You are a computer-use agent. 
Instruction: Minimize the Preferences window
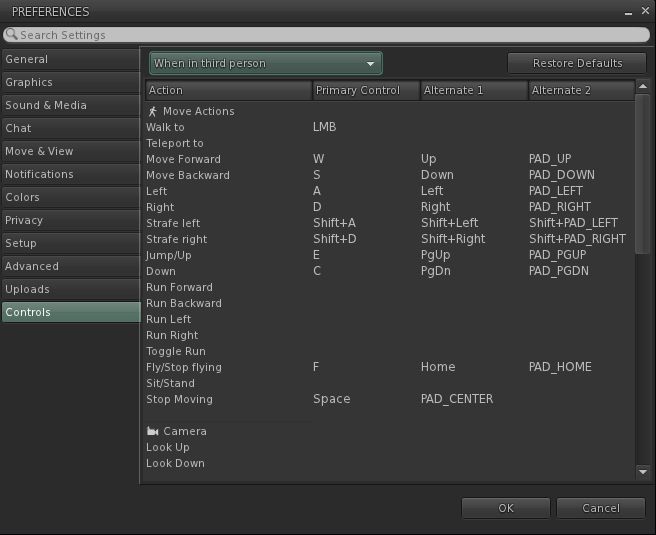coord(627,12)
